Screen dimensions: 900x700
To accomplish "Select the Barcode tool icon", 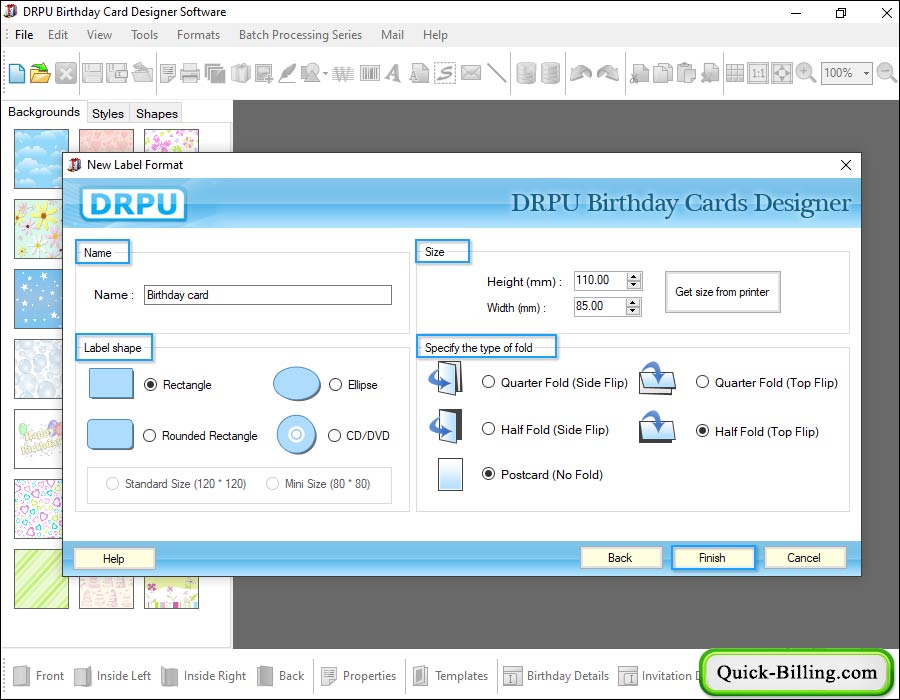I will point(370,73).
